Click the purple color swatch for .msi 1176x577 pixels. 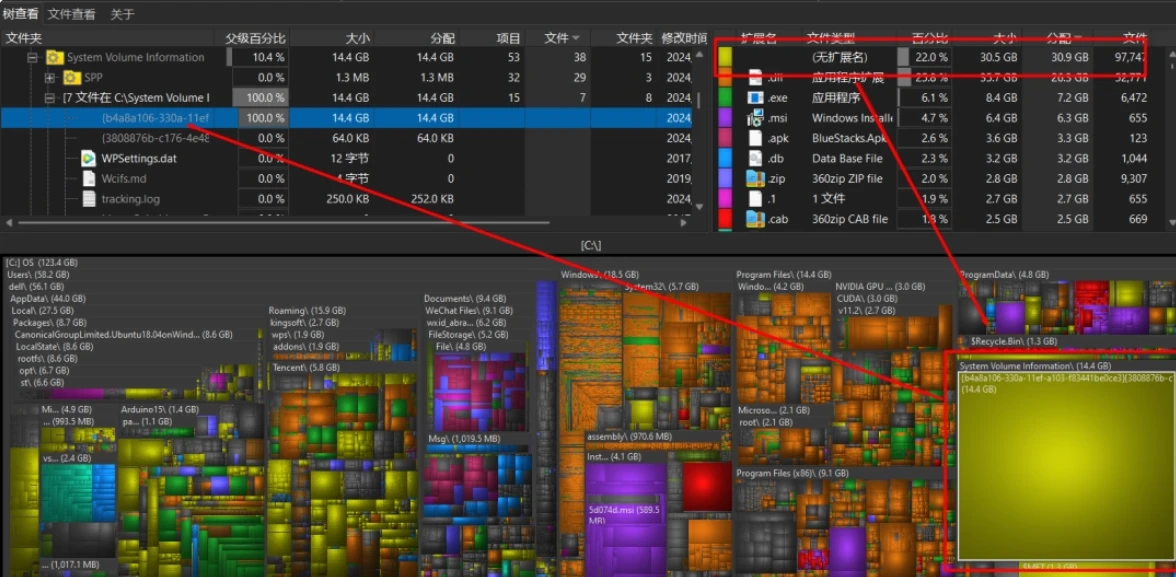click(x=726, y=118)
